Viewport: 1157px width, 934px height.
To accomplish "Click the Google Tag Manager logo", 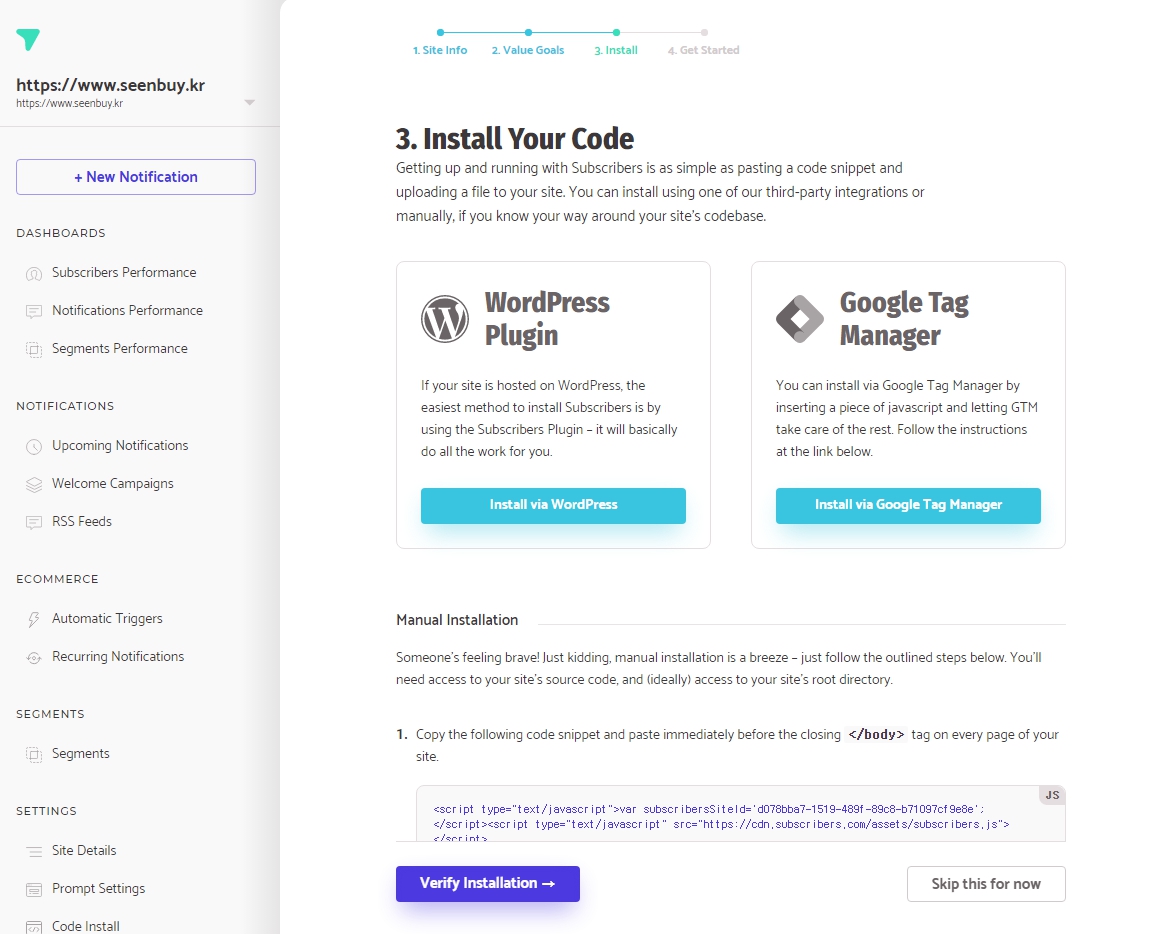I will [x=800, y=319].
